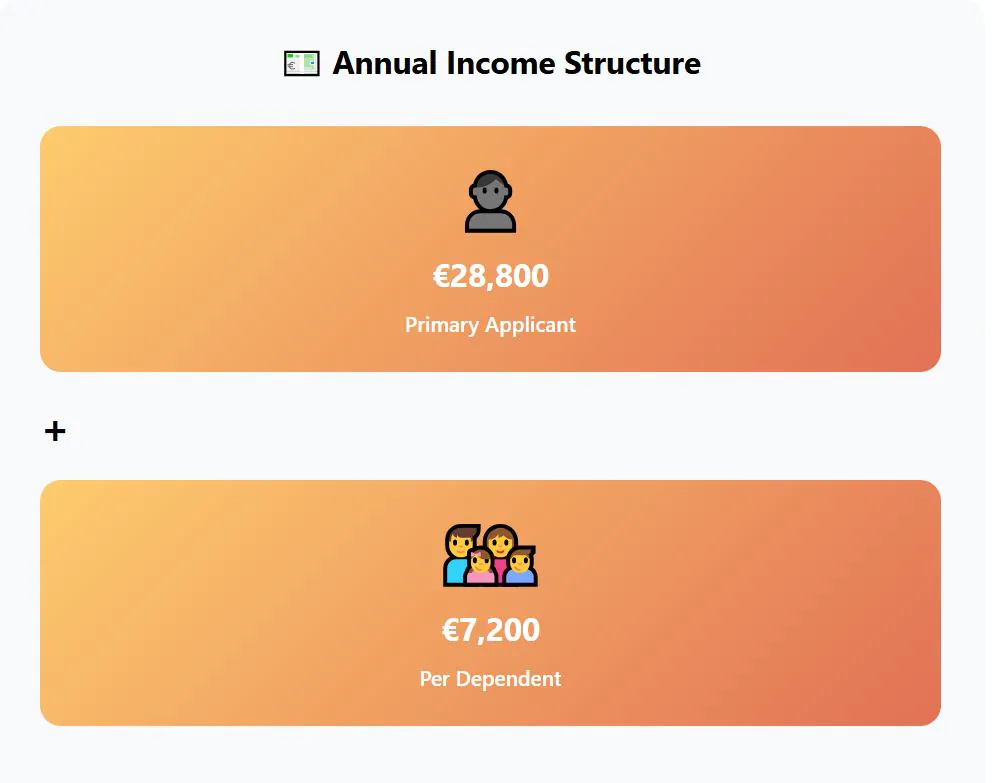
Task: Click the euro banknote icon in the title
Action: point(301,64)
